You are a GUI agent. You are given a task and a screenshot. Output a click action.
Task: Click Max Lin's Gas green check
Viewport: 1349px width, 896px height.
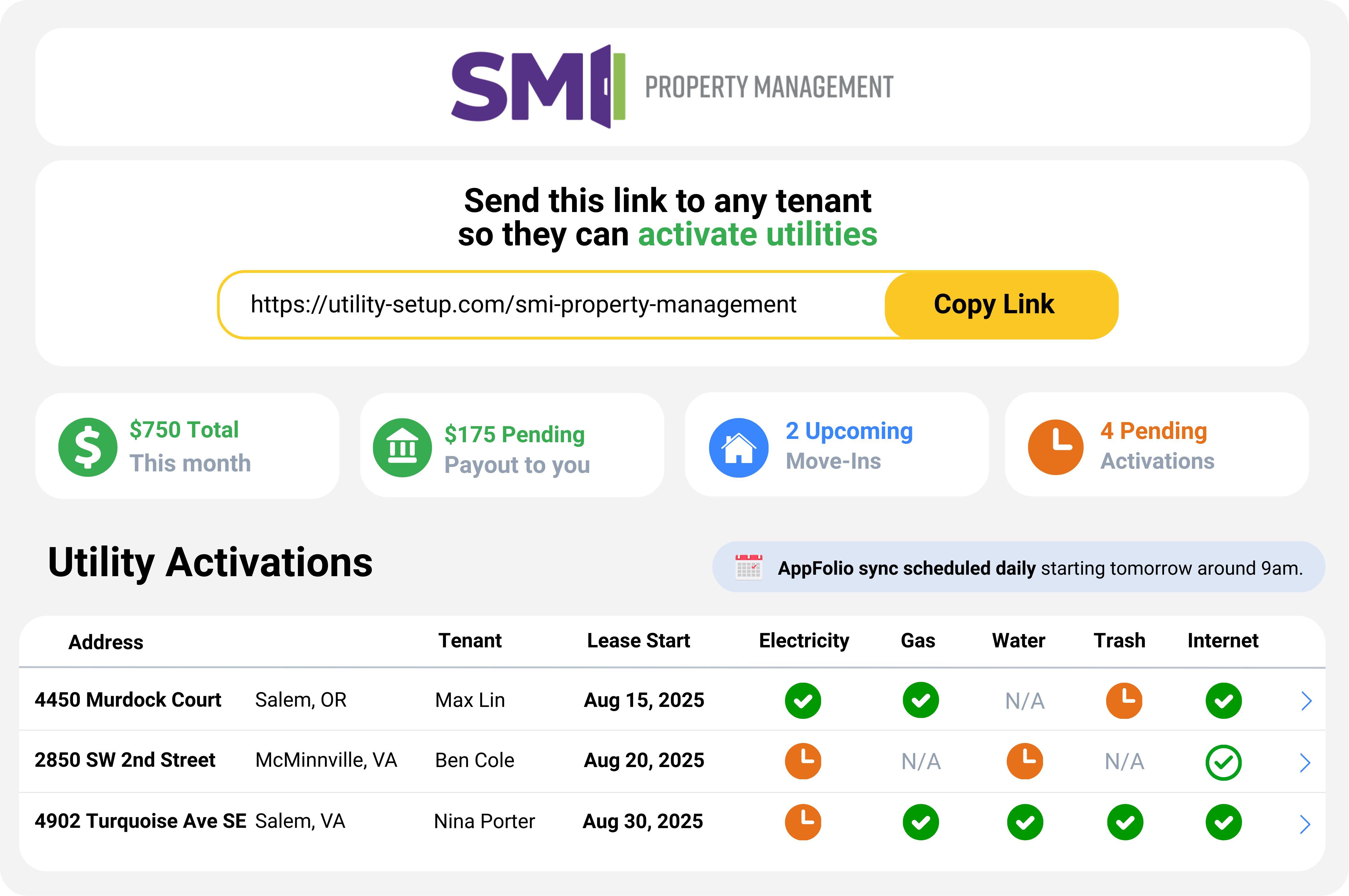[920, 700]
